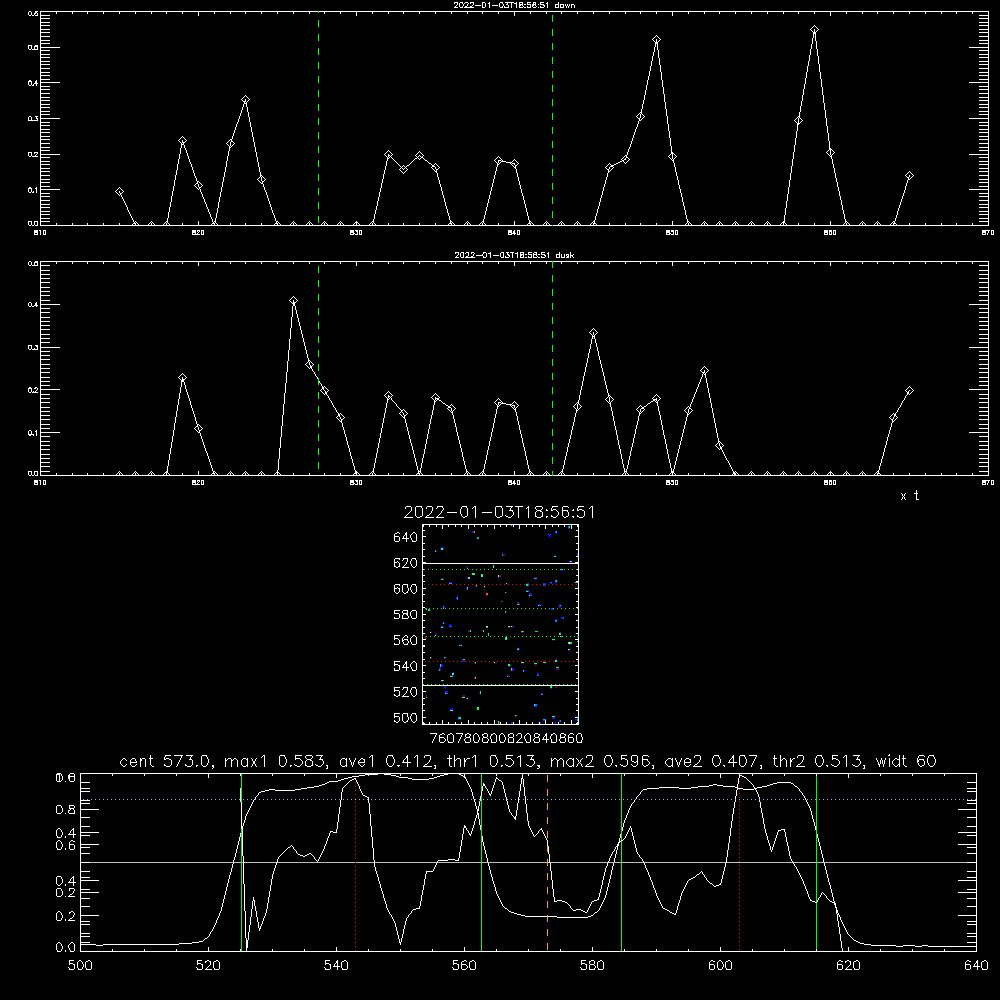Click the solid horizontal mid-line in the bottom plot
The image size is (1000, 1000).
[528, 862]
